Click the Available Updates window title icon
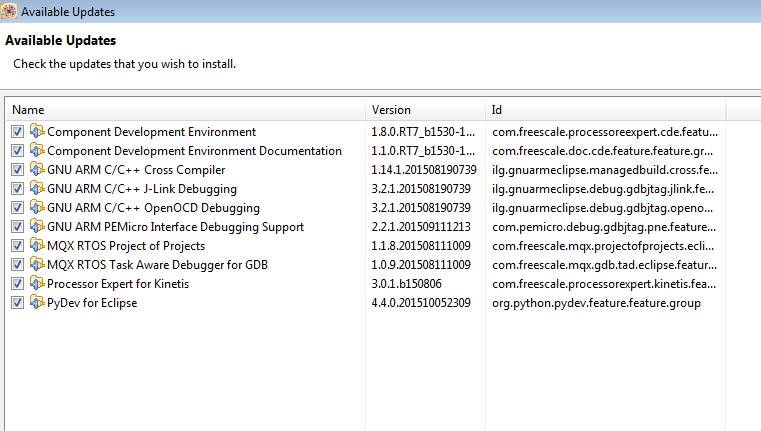The height and width of the screenshot is (431, 761). pos(9,12)
